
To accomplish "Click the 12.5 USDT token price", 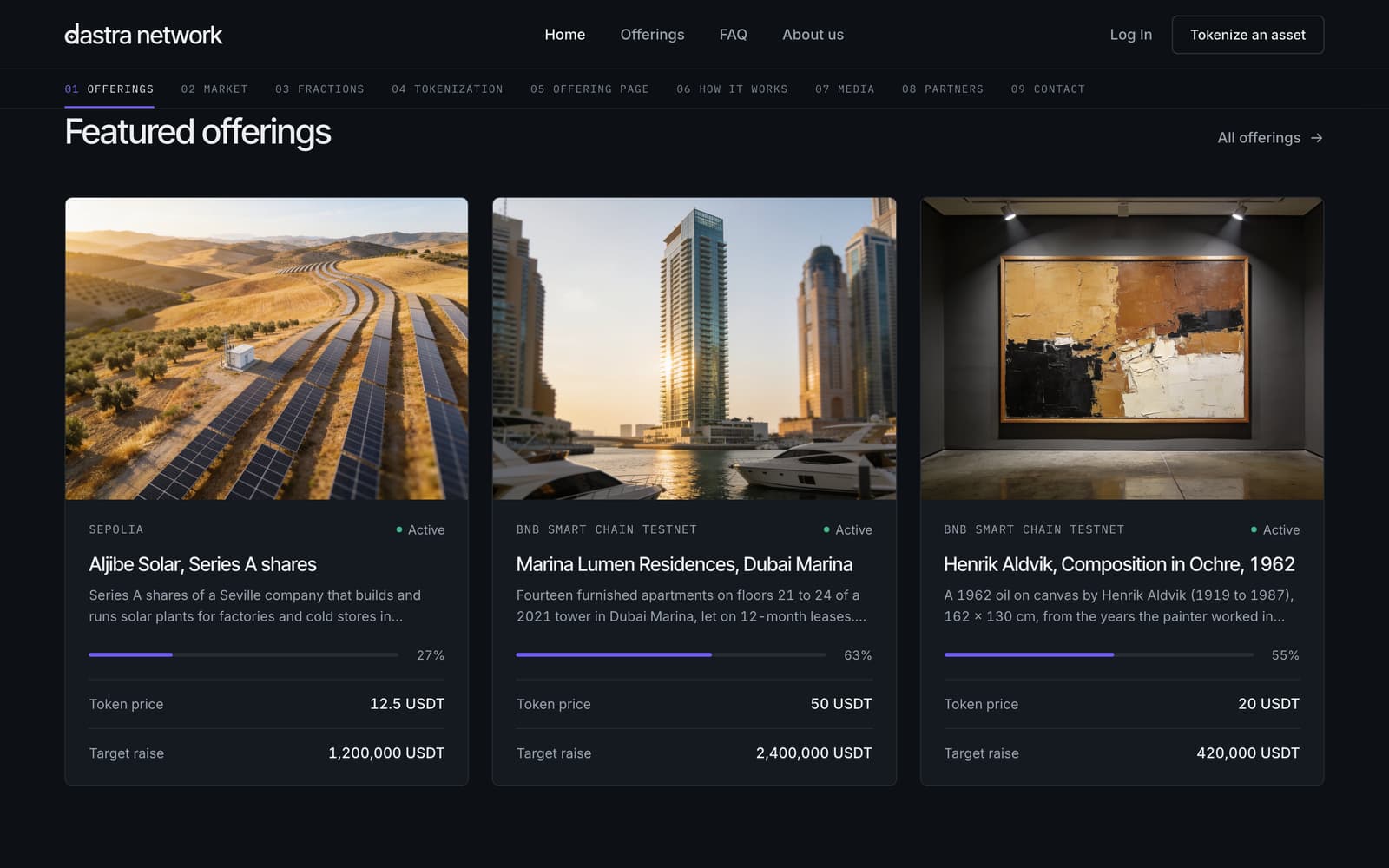I will click(x=407, y=704).
